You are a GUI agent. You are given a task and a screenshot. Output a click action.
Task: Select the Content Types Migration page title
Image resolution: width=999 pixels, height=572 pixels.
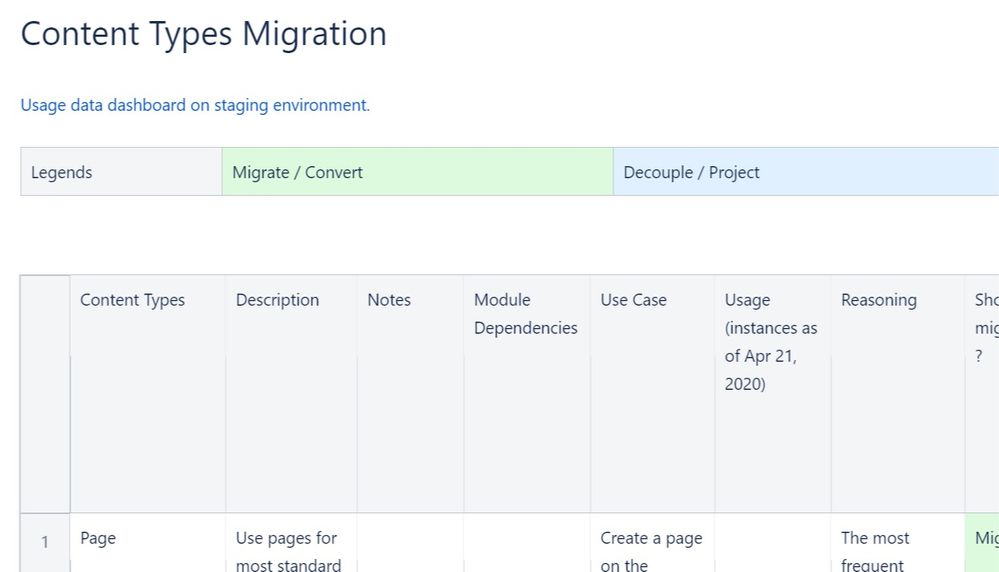point(204,34)
